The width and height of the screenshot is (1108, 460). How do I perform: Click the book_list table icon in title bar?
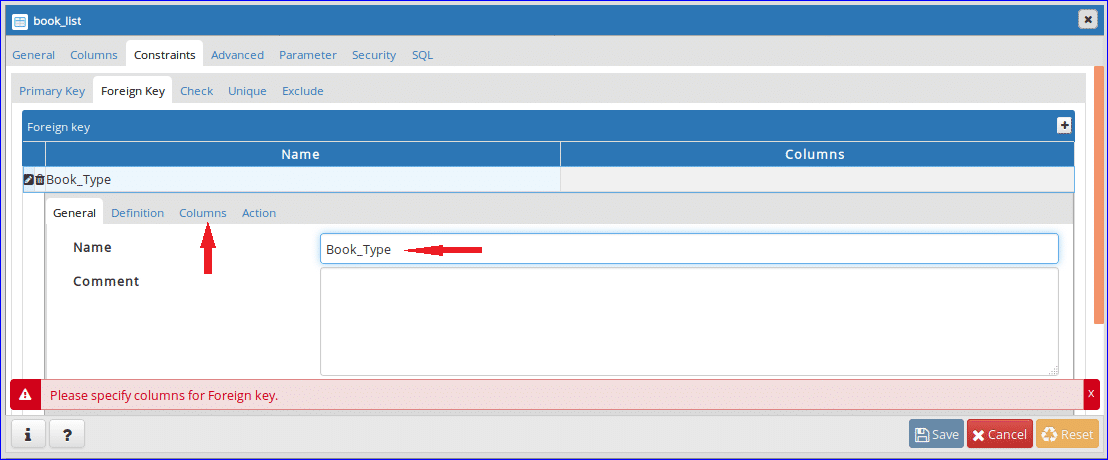click(x=20, y=21)
